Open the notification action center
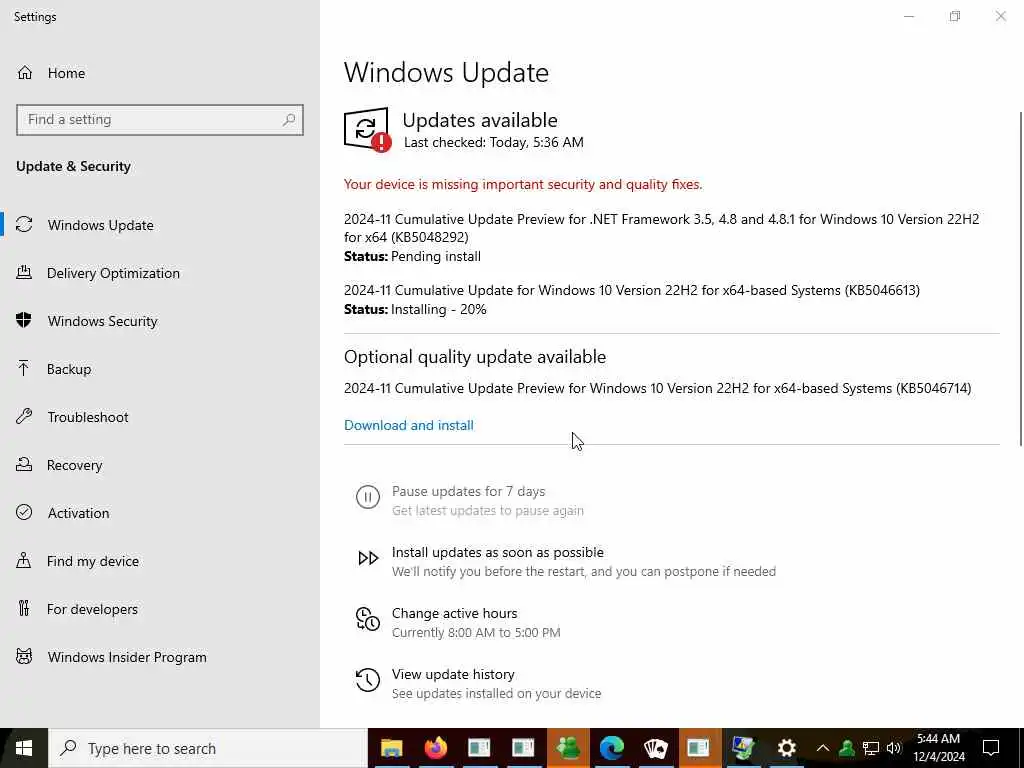Screen dimensions: 1024x768 tap(991, 748)
